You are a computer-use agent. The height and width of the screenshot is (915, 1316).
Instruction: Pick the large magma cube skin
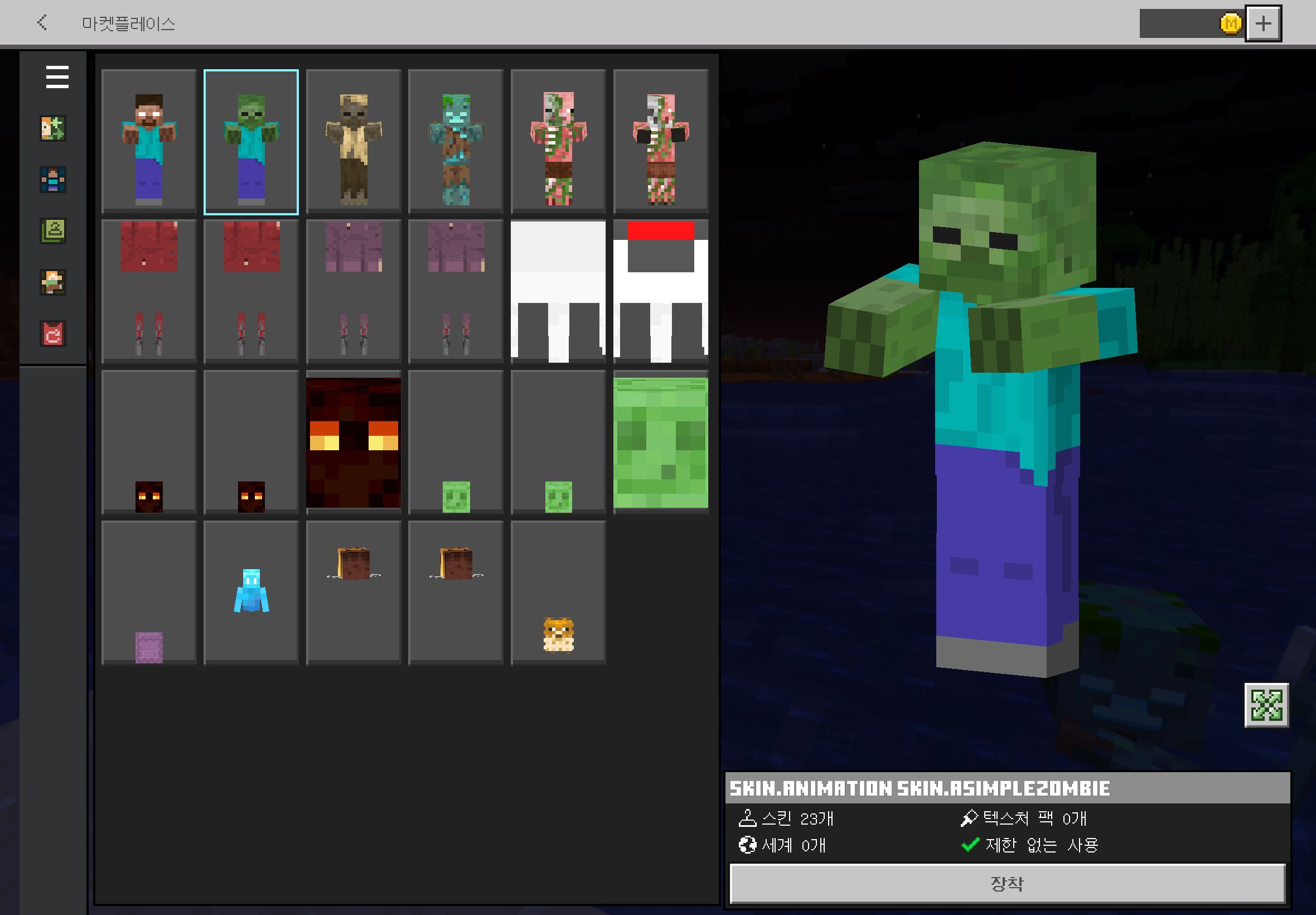point(354,442)
